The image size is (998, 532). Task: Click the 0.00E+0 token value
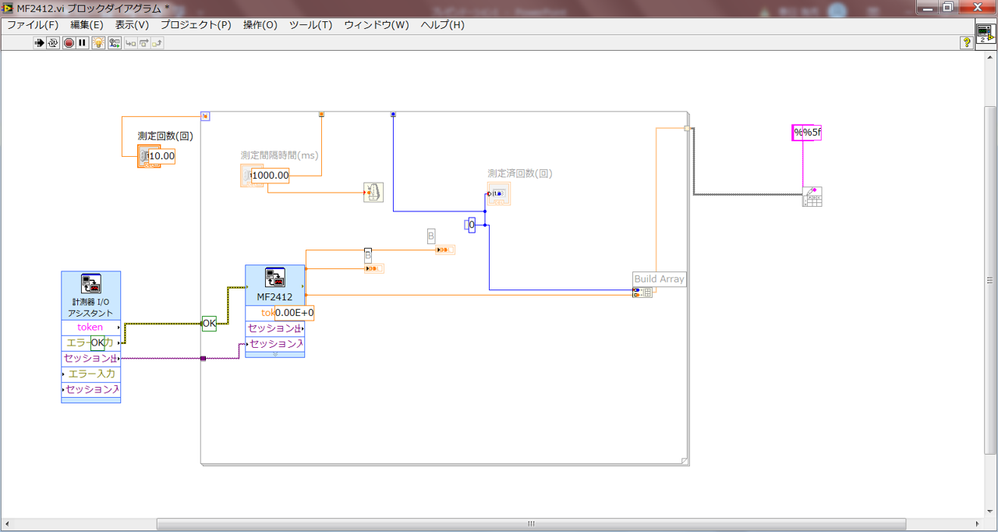295,313
